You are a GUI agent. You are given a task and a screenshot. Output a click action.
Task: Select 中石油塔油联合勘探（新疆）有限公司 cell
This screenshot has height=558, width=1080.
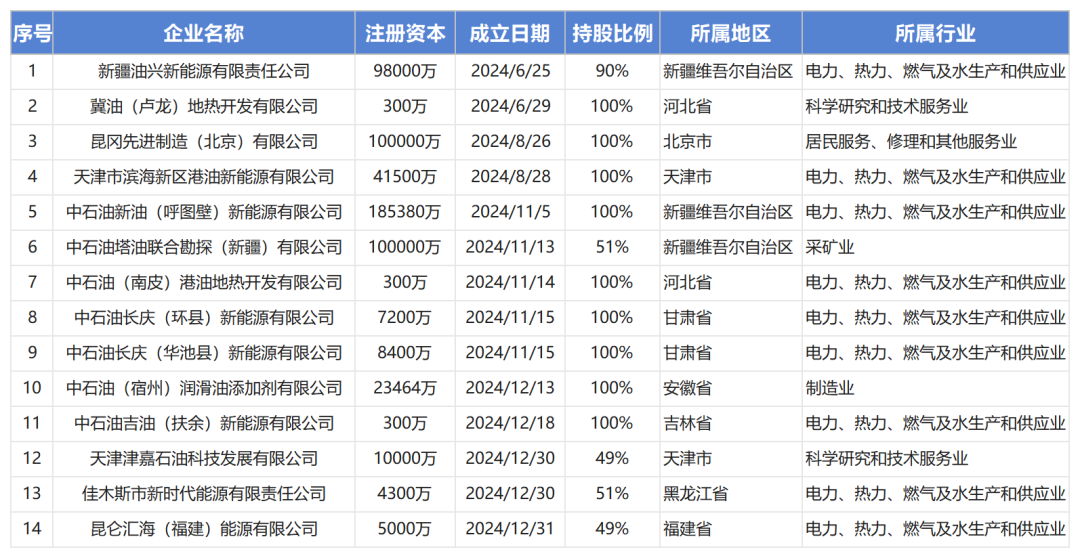click(x=204, y=247)
